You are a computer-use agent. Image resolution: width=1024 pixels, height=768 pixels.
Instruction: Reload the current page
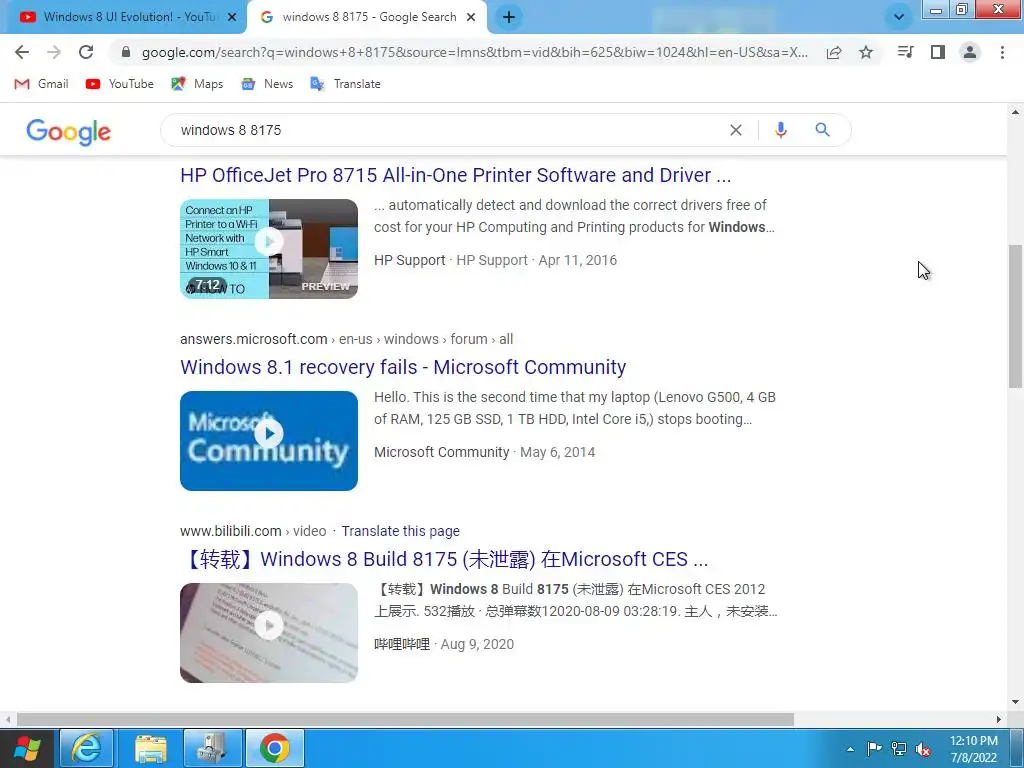click(x=86, y=52)
